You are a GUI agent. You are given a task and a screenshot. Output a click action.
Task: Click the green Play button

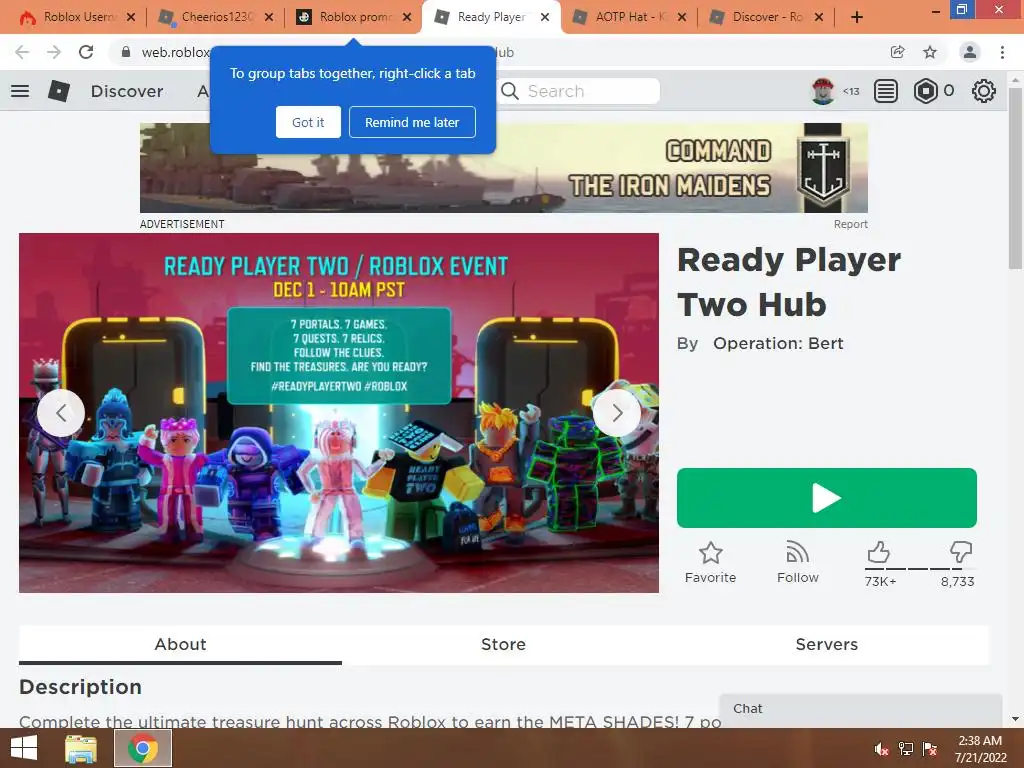pos(827,498)
